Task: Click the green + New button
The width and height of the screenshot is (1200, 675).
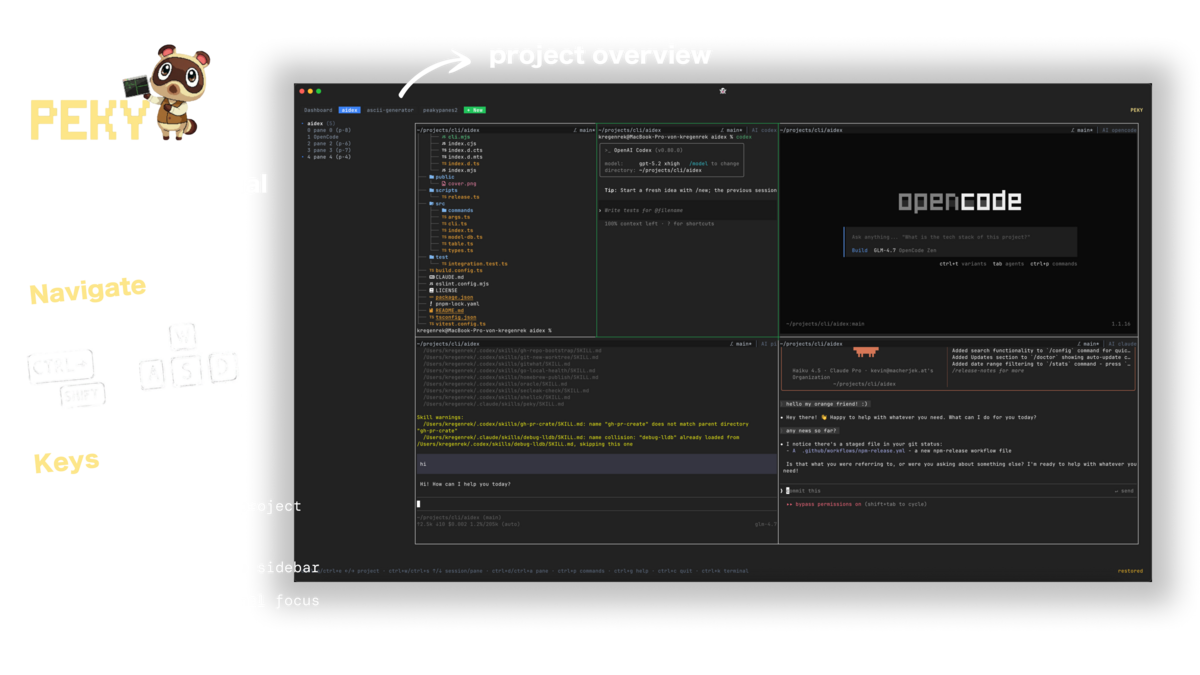Action: click(x=475, y=110)
